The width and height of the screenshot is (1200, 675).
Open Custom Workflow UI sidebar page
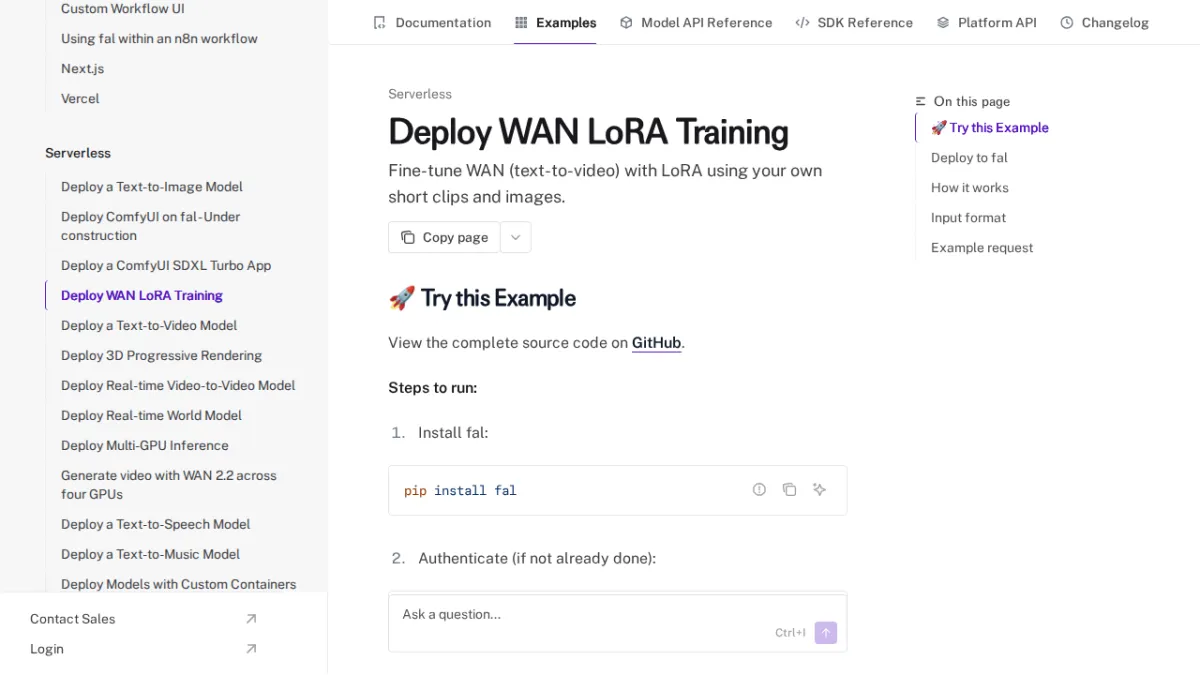[x=123, y=9]
